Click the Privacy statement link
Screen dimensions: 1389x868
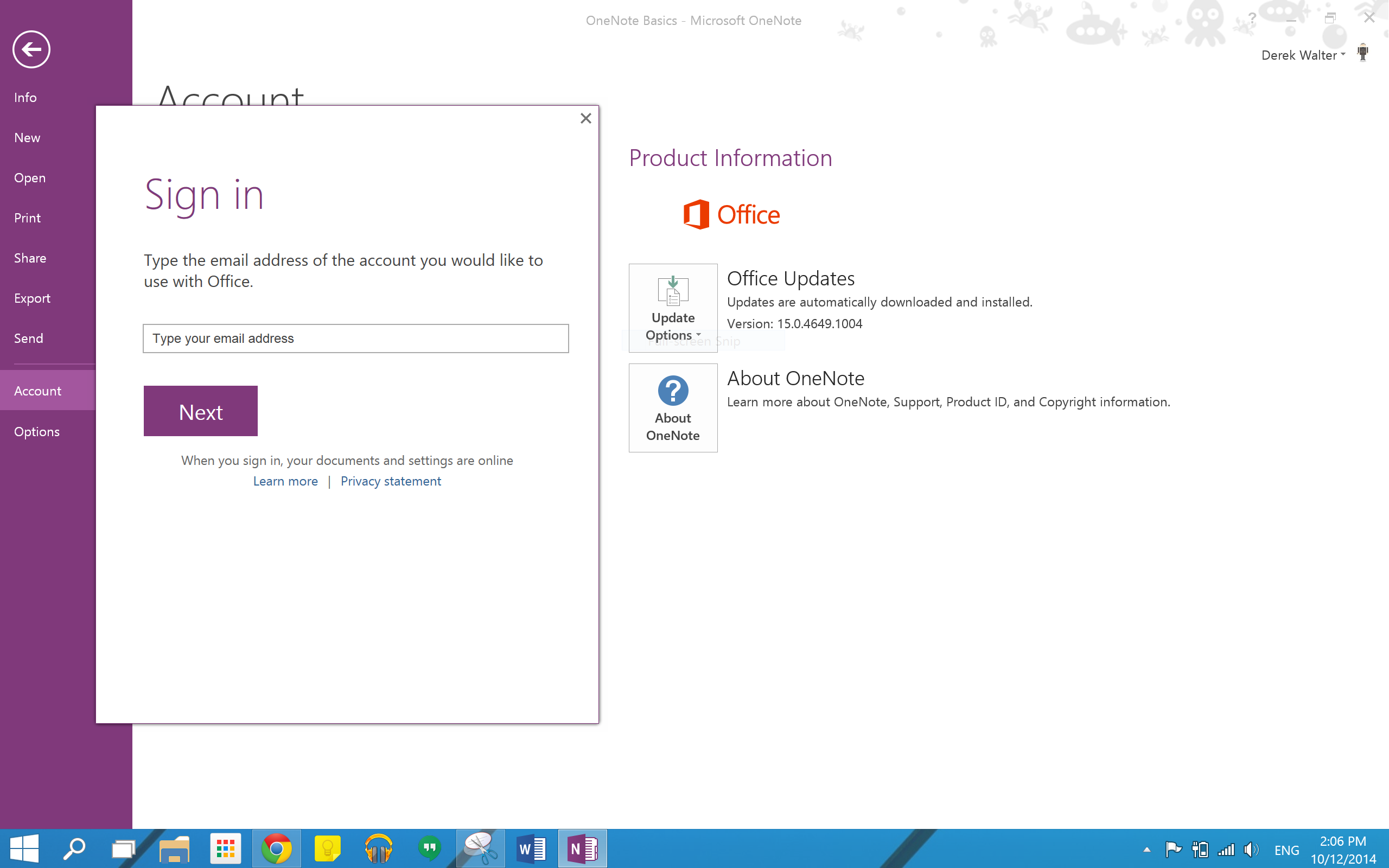391,480
